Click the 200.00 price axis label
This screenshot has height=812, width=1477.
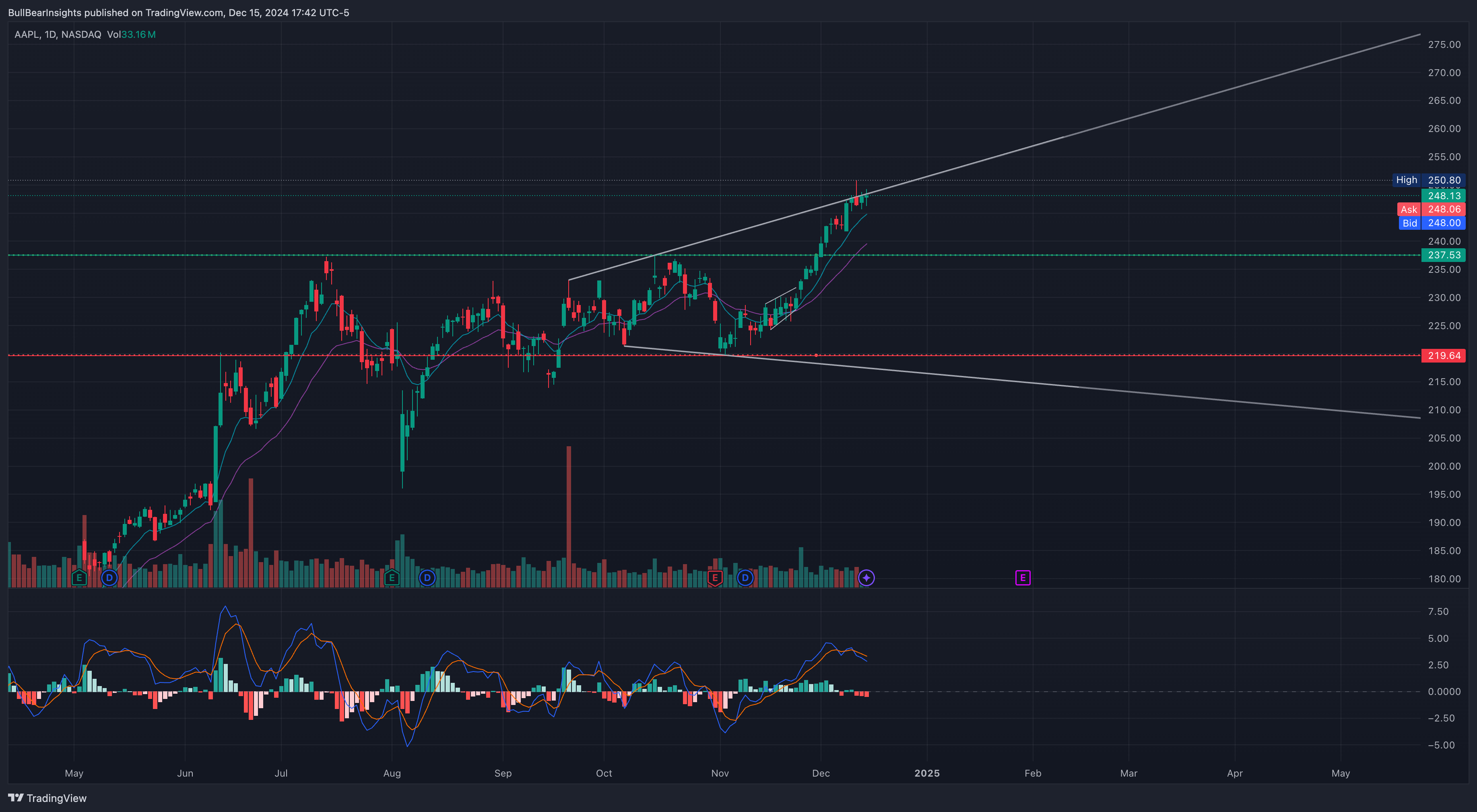1444,466
